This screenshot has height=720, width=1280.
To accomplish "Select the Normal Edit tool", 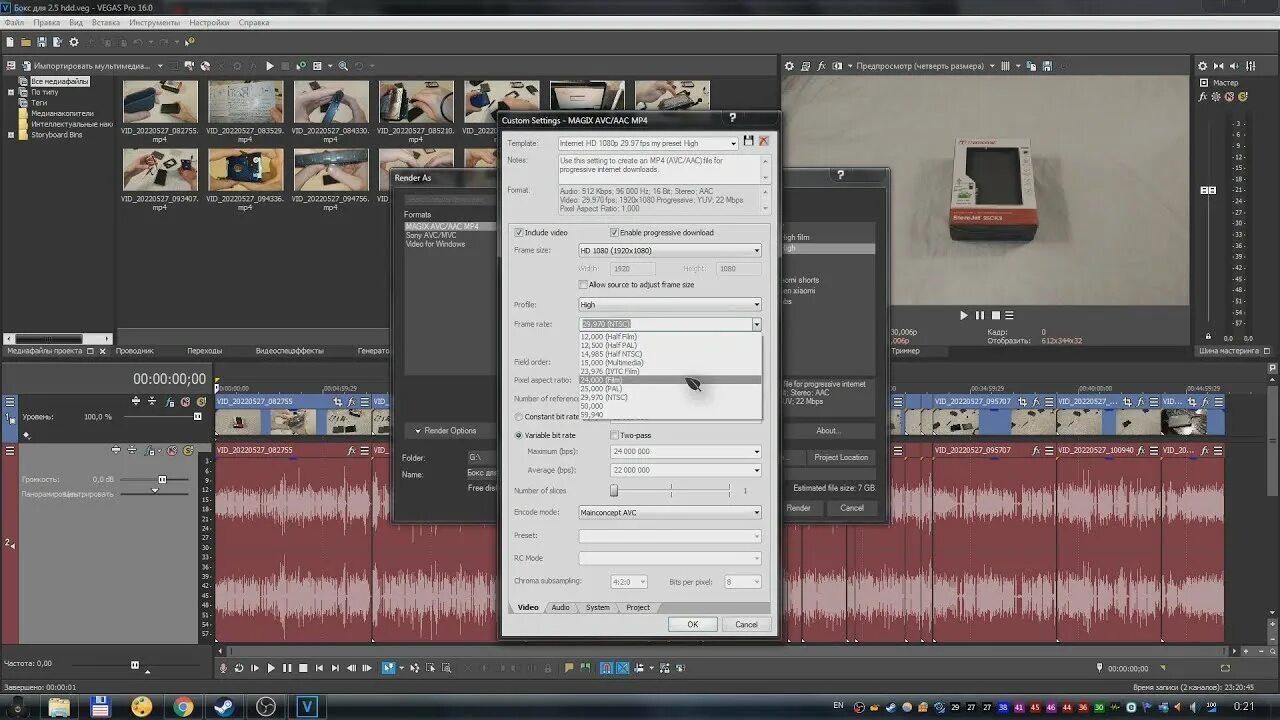I will point(388,668).
